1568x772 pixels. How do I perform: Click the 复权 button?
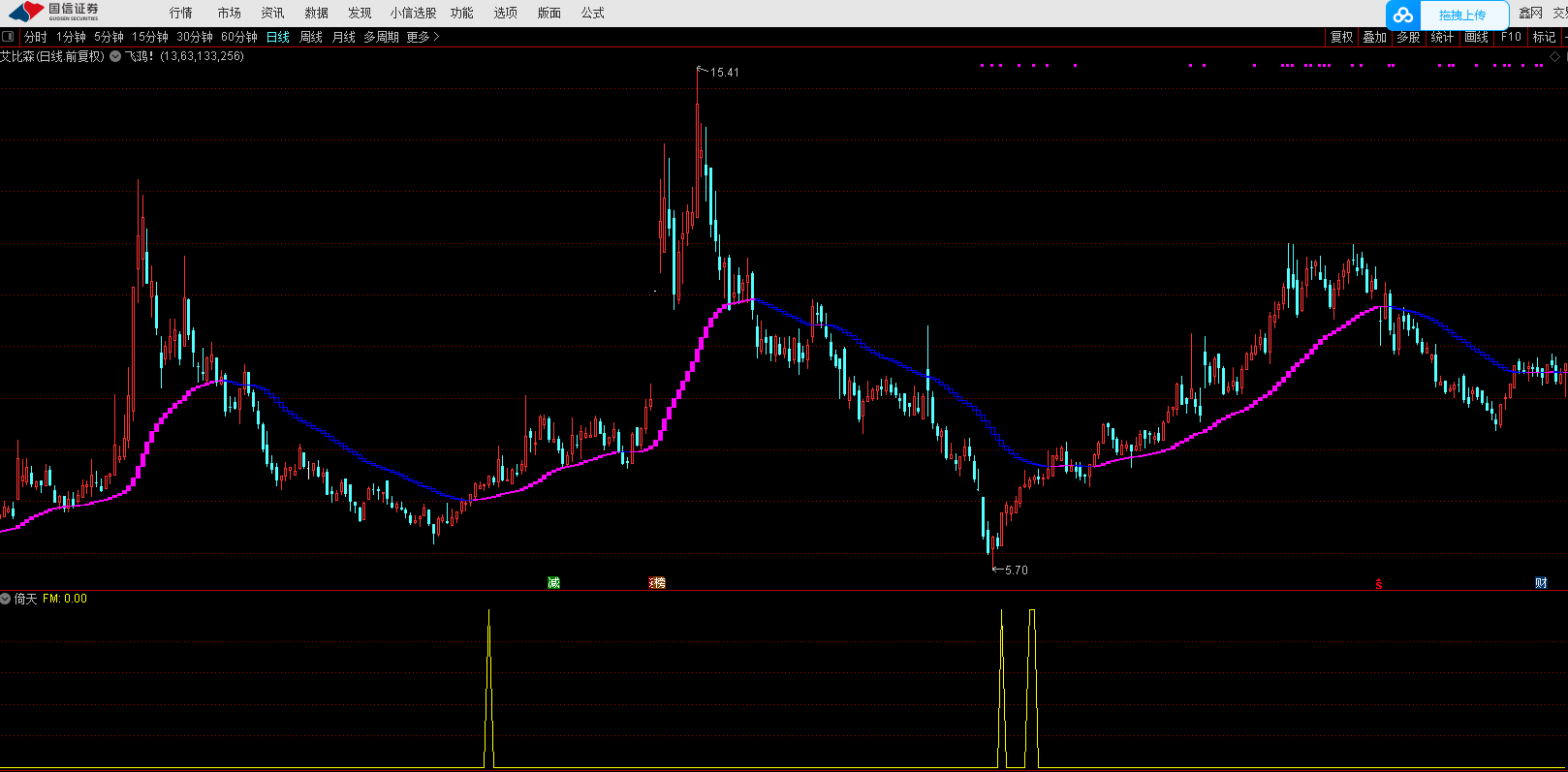pos(1342,37)
